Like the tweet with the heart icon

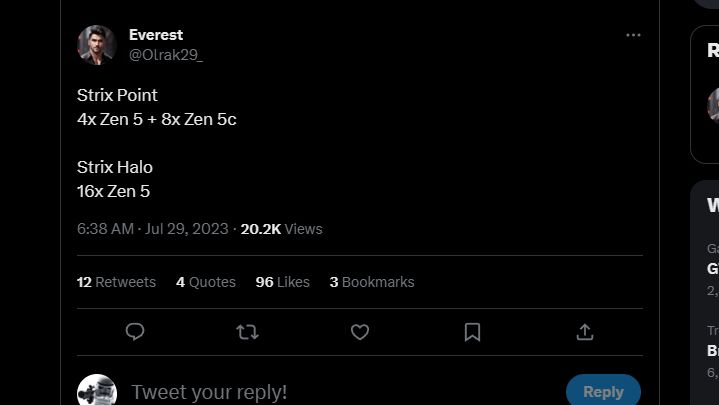tap(360, 332)
